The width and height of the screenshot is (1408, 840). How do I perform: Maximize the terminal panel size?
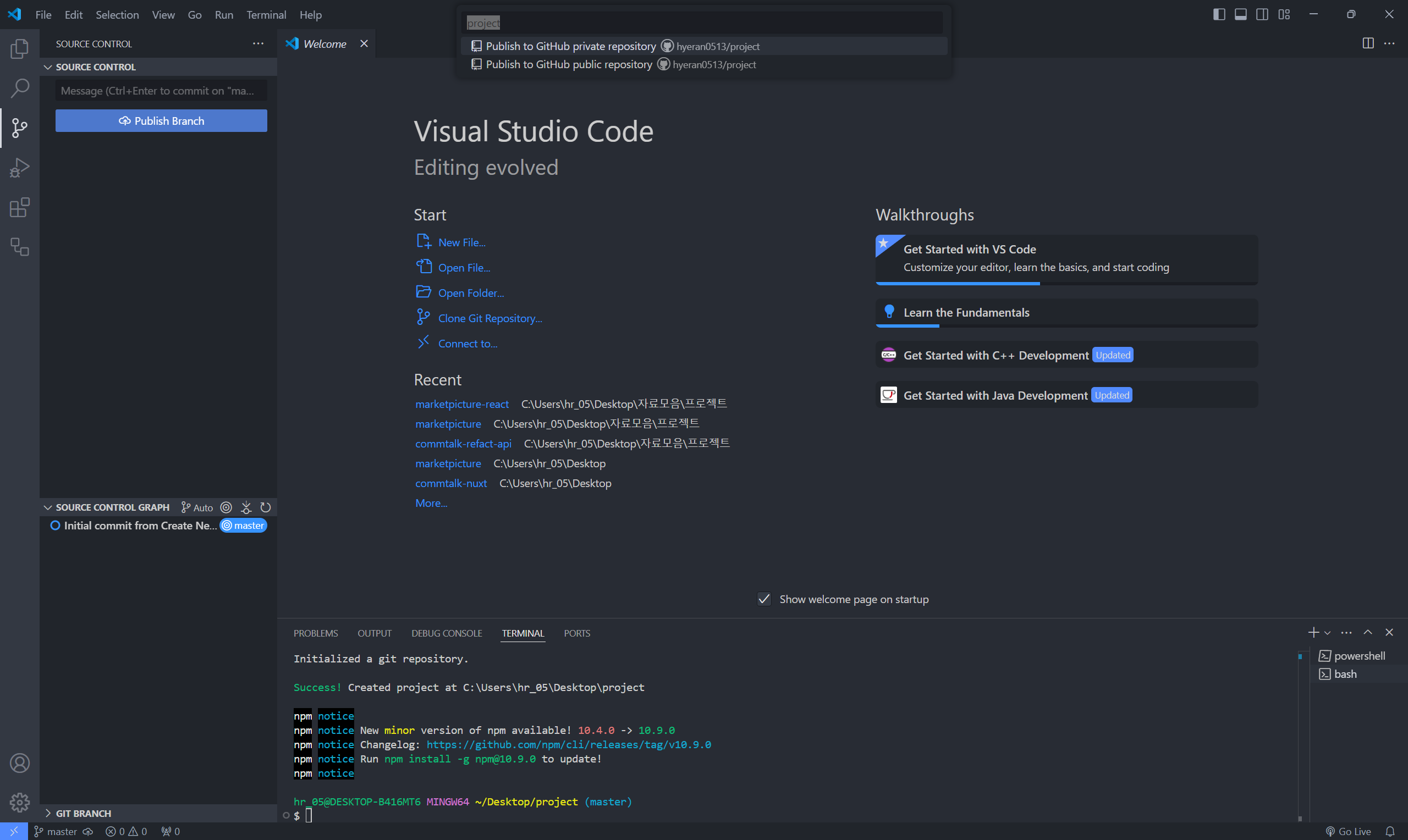[1367, 633]
